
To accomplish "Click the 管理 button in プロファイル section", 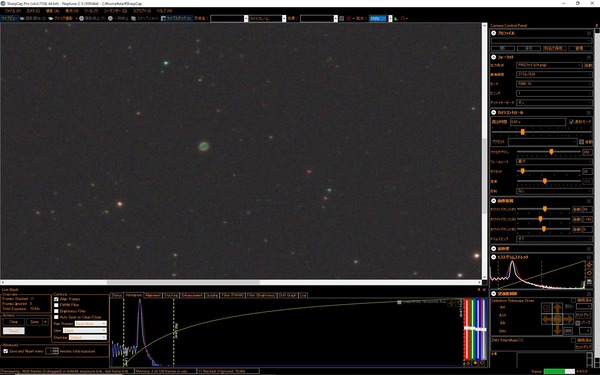I will (x=579, y=48).
